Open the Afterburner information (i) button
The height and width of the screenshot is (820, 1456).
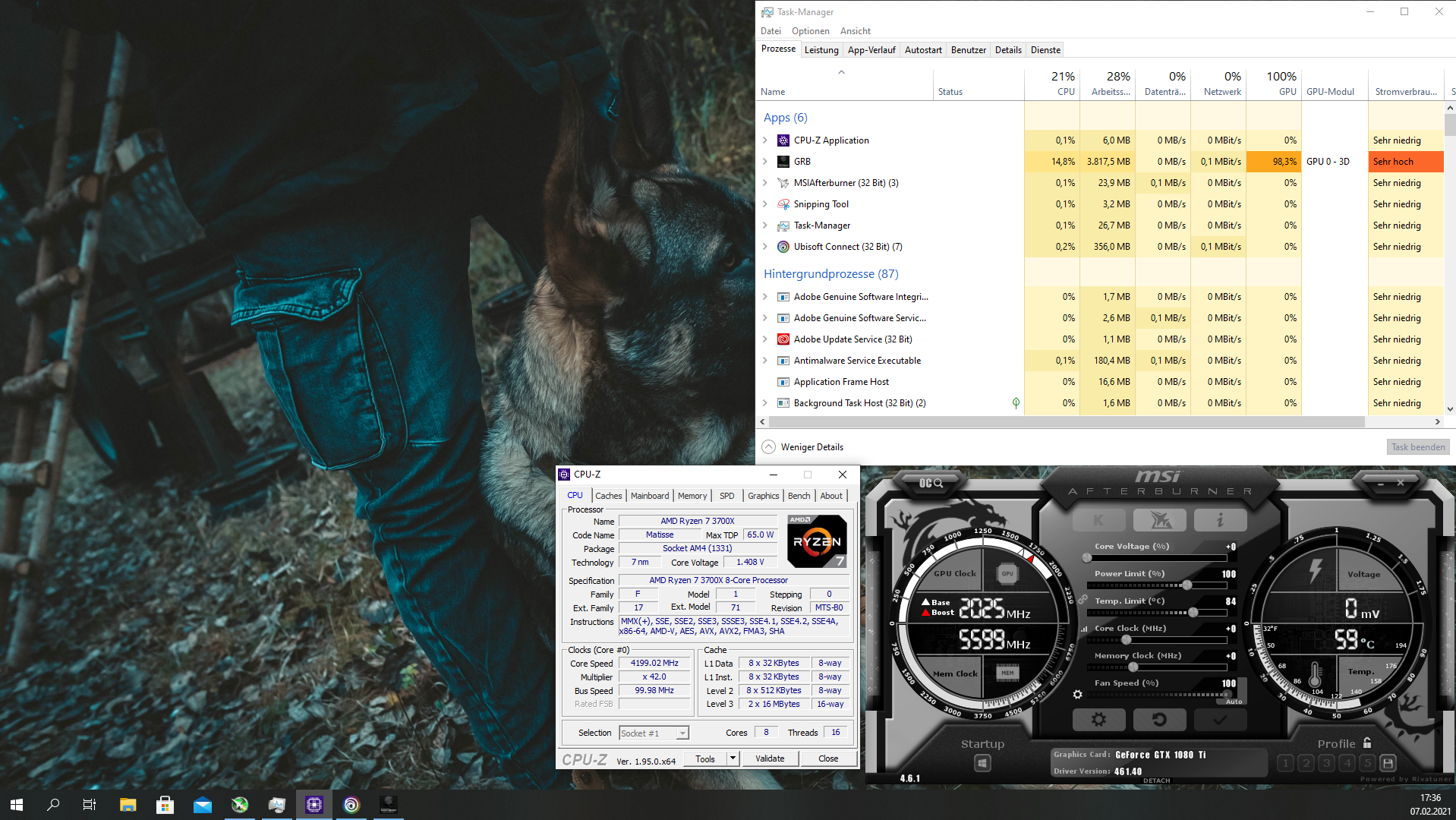pos(1220,520)
